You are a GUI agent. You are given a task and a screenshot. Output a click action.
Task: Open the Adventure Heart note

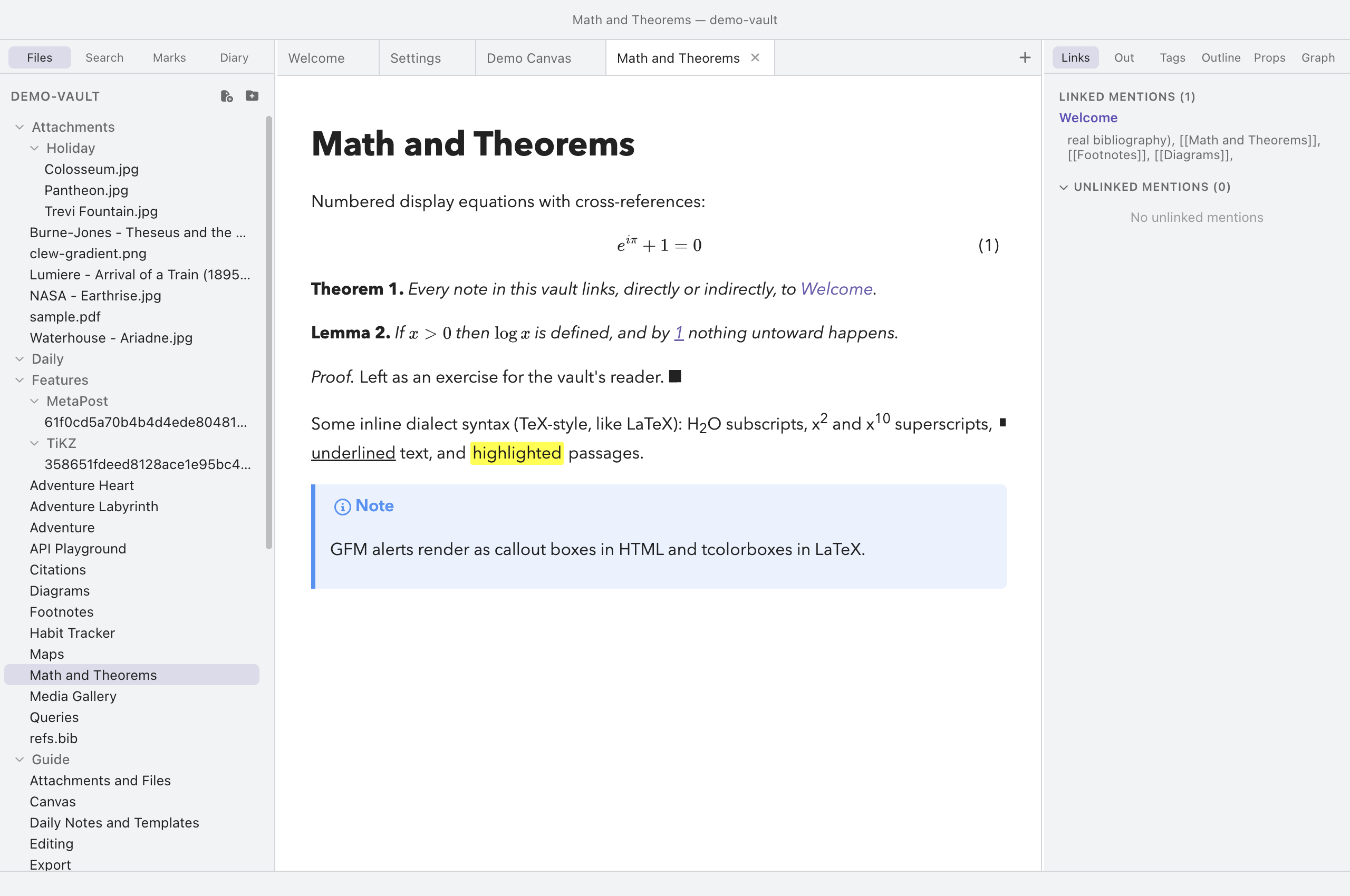(x=82, y=486)
